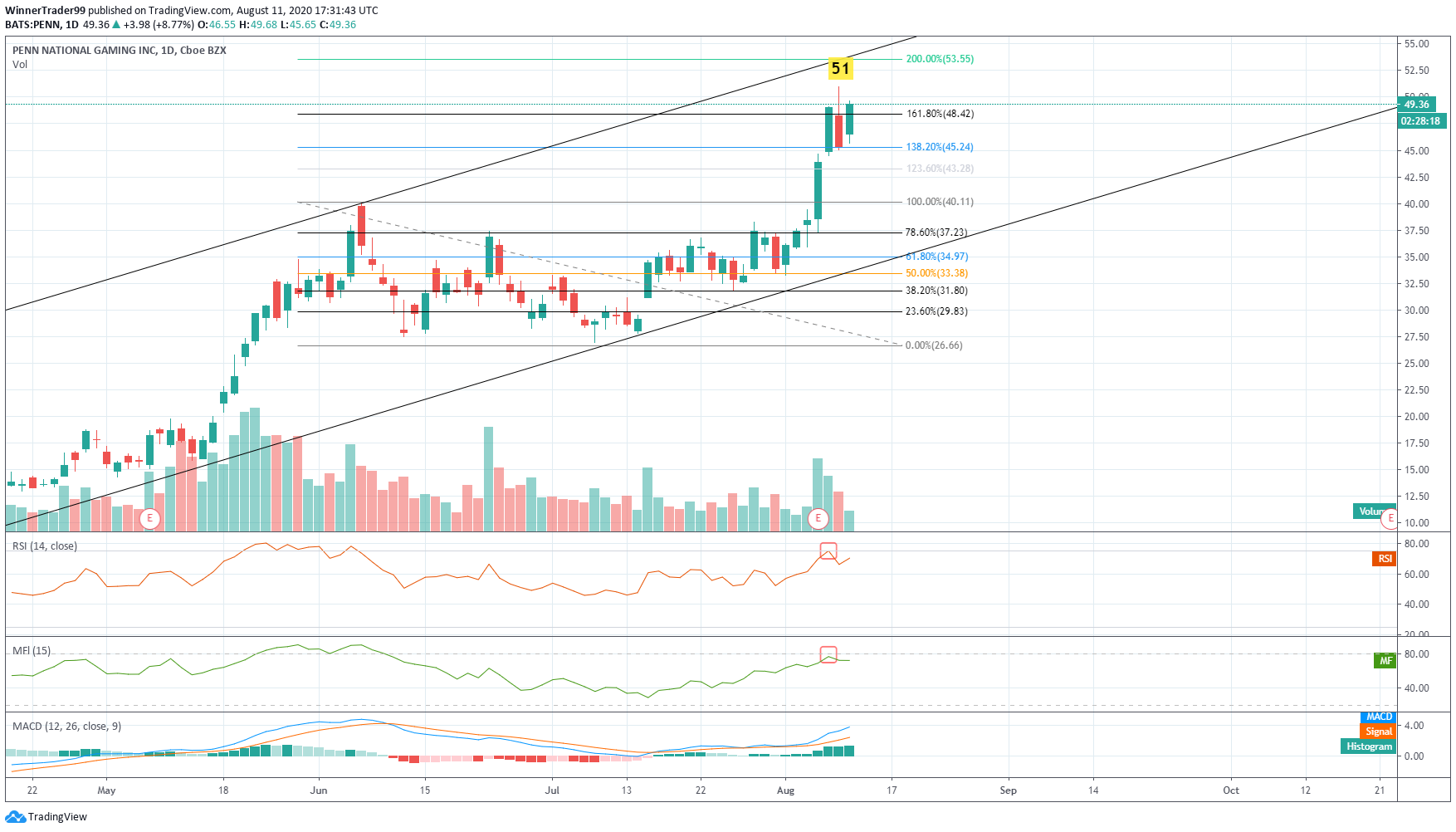Image resolution: width=1456 pixels, height=832 pixels.
Task: Click the 45.00 price scale label
Action: 1417,151
